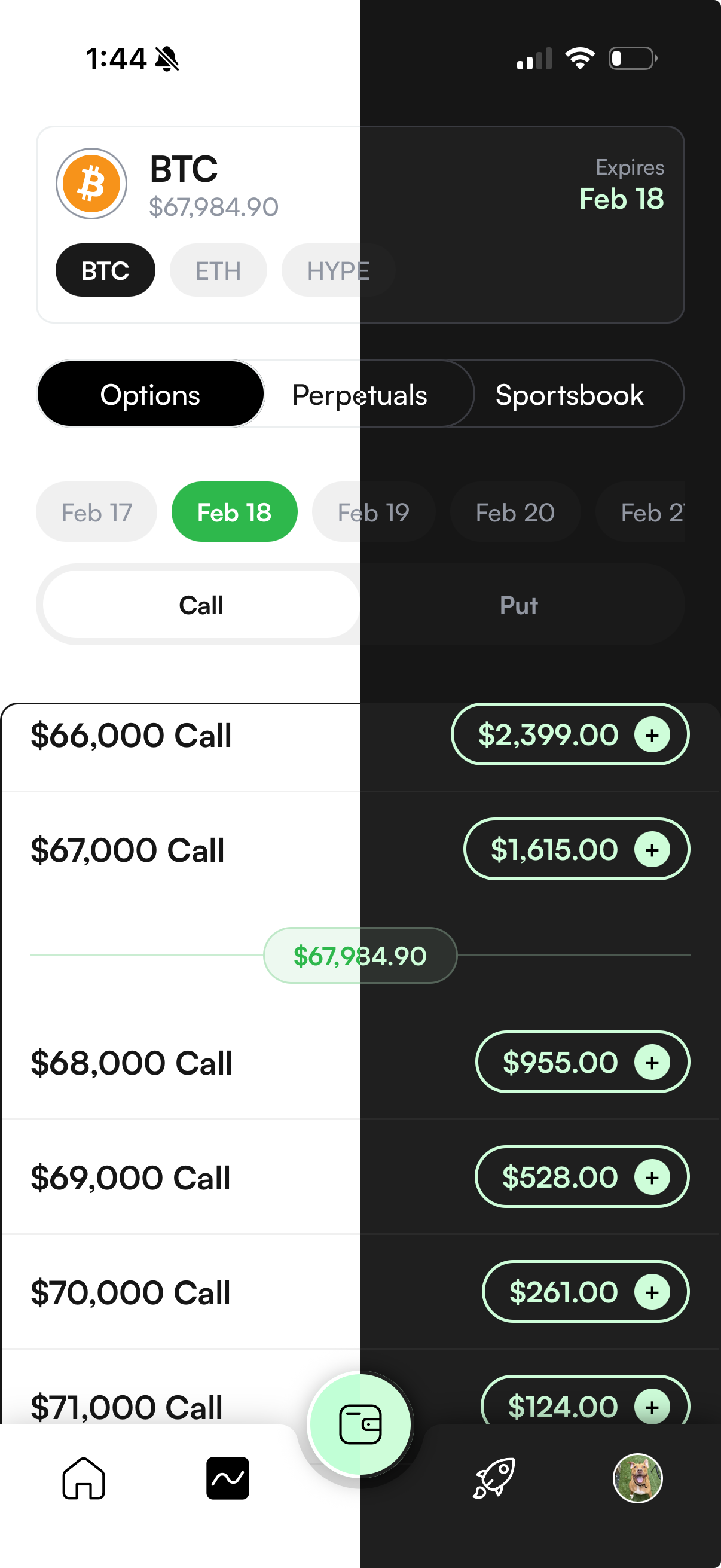Image resolution: width=721 pixels, height=1568 pixels.
Task: Pick Feb 19 expiry date
Action: click(x=373, y=513)
